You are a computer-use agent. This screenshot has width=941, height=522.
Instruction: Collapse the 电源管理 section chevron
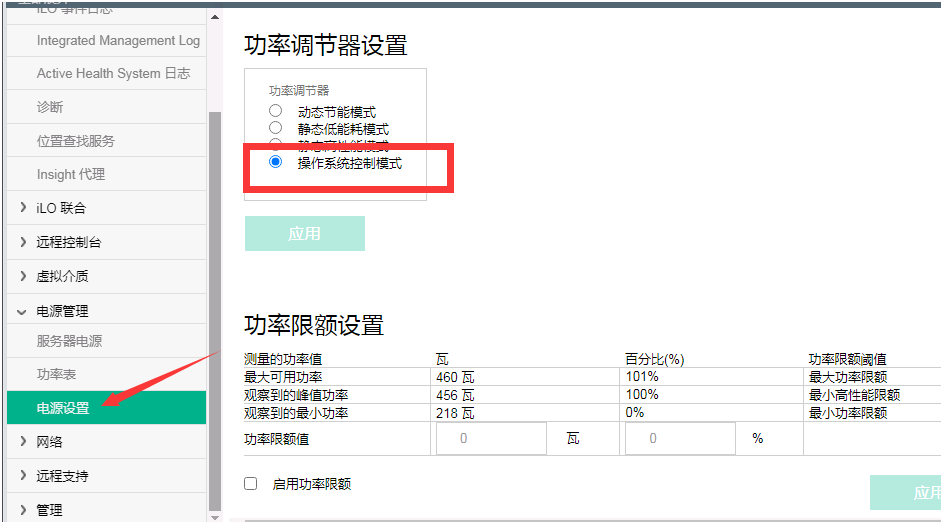coord(23,311)
